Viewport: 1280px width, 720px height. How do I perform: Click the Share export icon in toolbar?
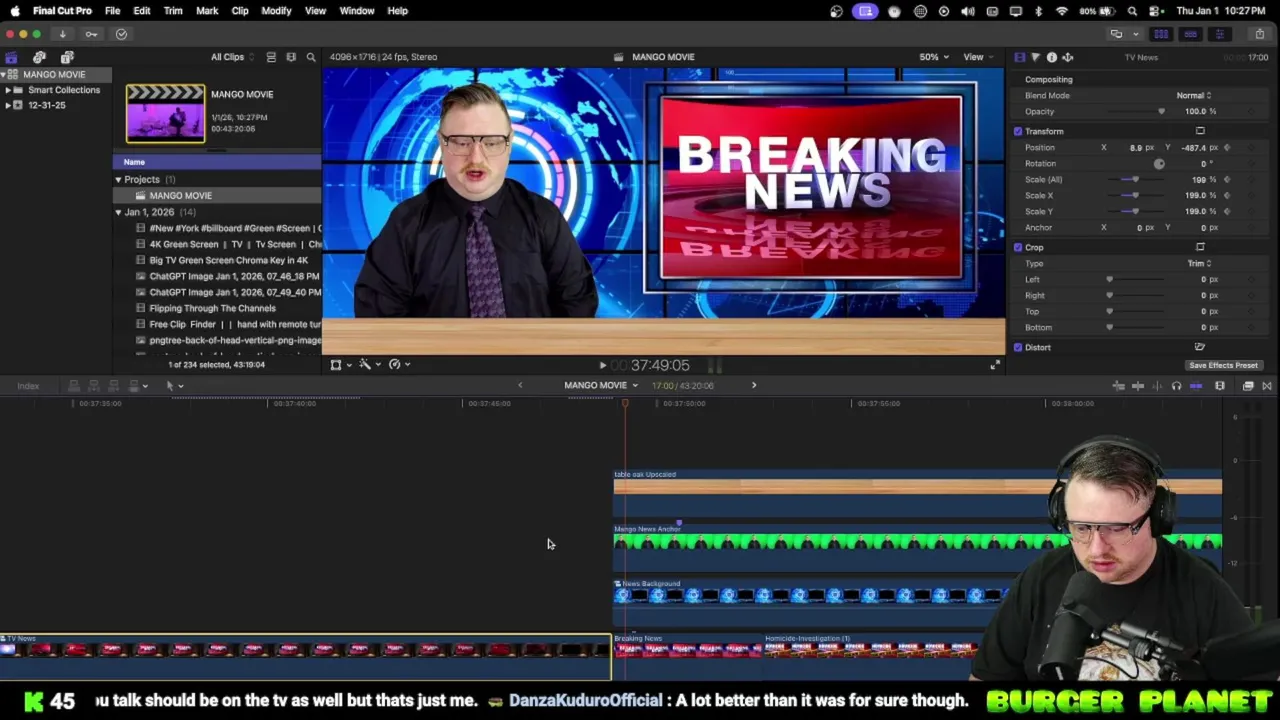click(1260, 34)
